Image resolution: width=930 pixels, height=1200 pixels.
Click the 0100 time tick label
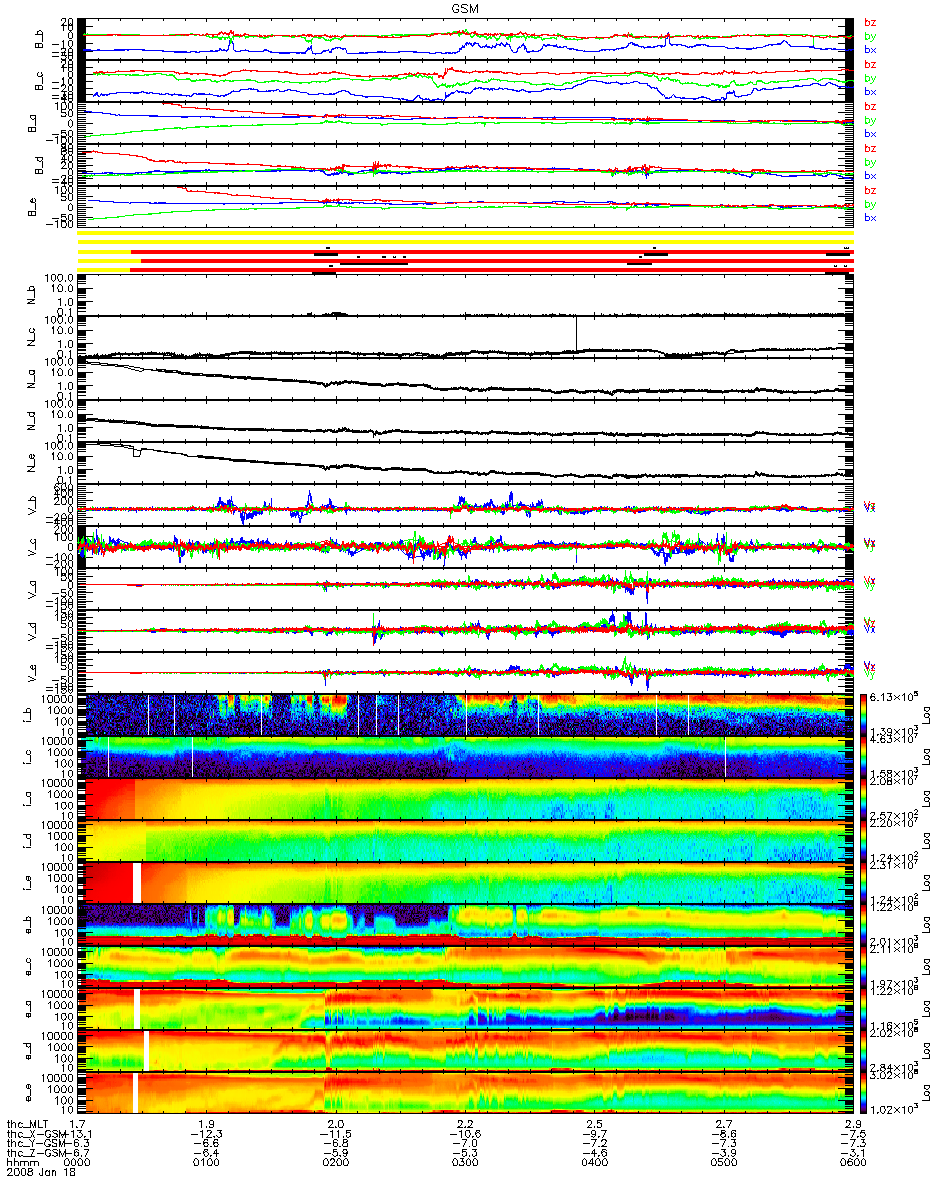coord(207,1162)
